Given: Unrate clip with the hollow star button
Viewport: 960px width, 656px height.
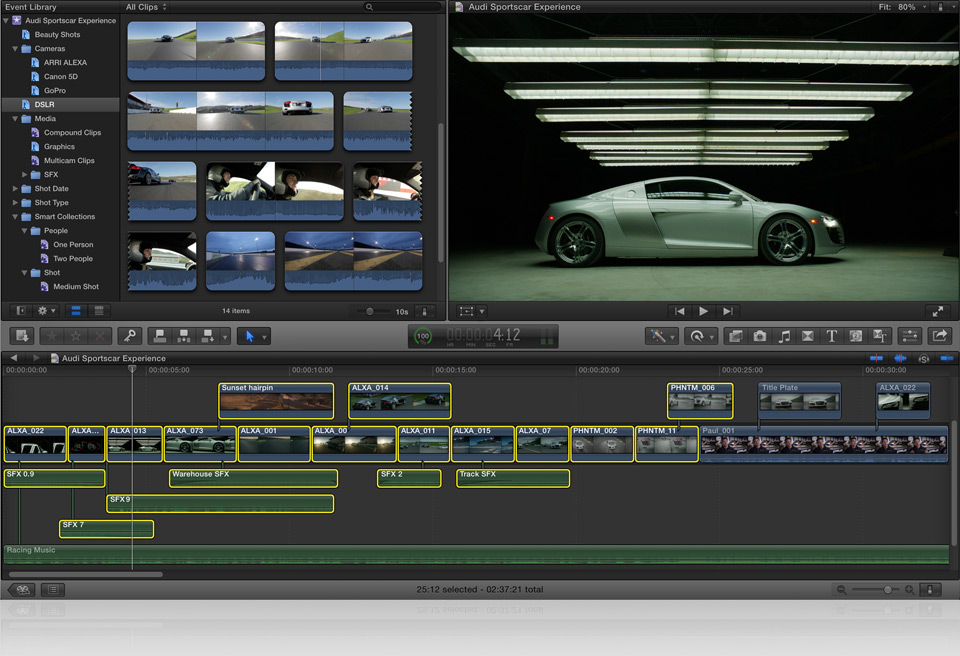Looking at the screenshot, I should 76,336.
